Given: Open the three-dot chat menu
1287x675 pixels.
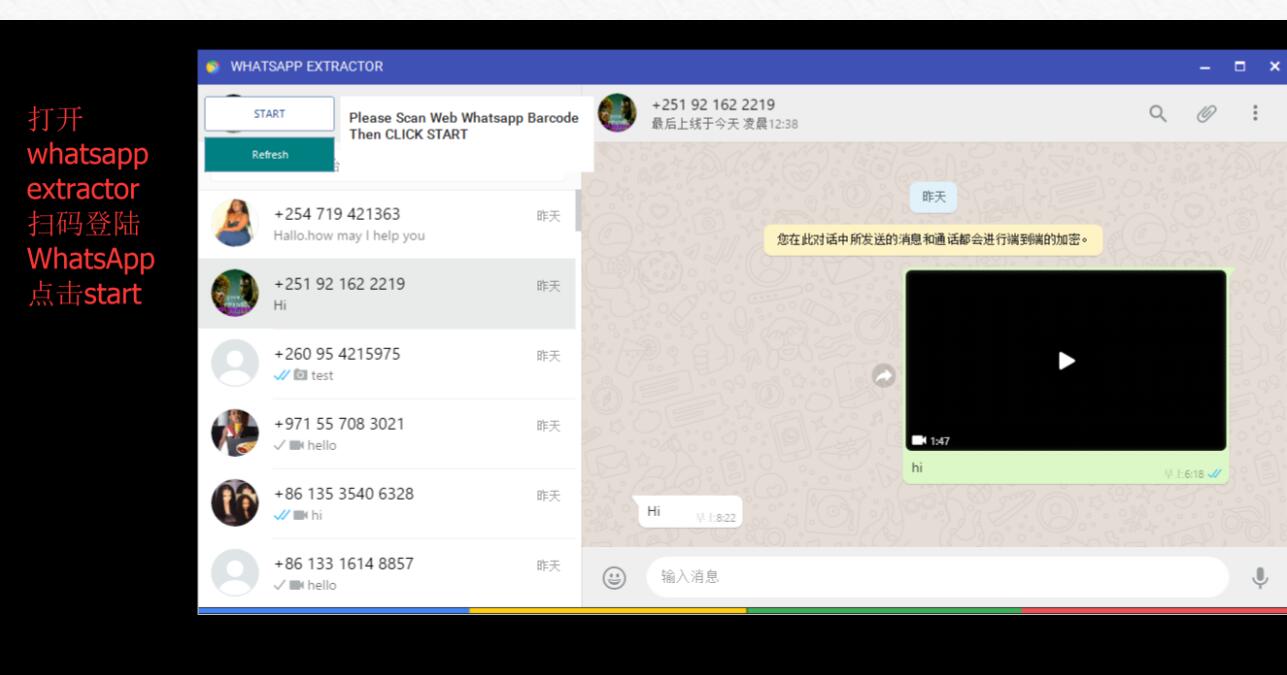Looking at the screenshot, I should pyautogui.click(x=1255, y=113).
